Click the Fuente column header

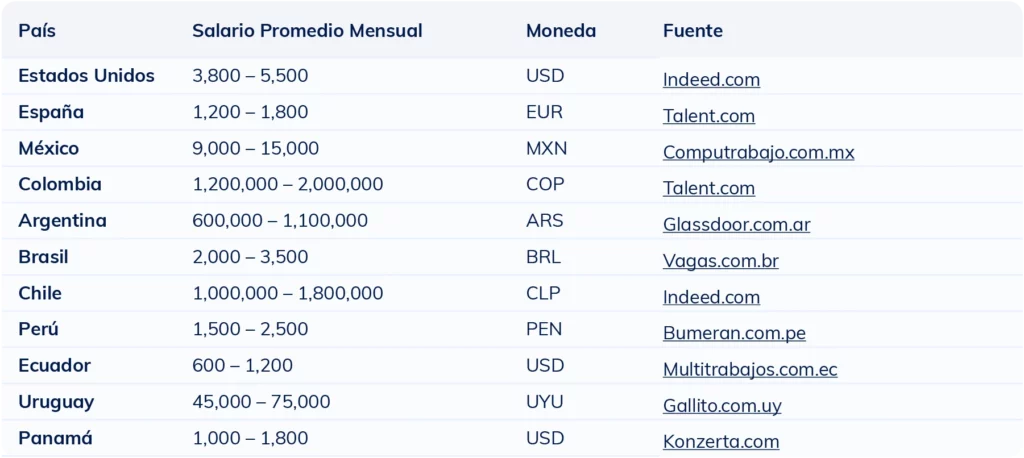click(692, 31)
